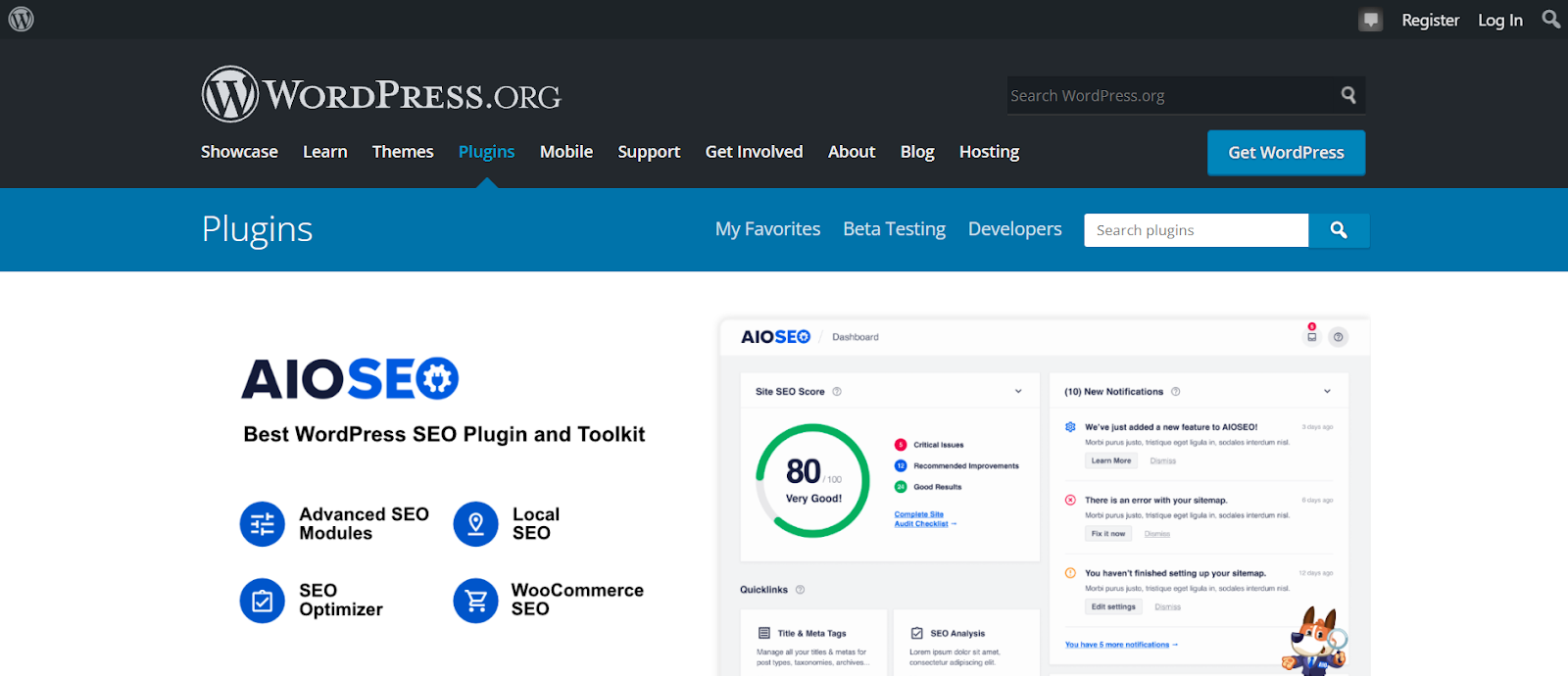This screenshot has height=676, width=1568.
Task: Select the Plugins menu item
Action: pos(487,152)
